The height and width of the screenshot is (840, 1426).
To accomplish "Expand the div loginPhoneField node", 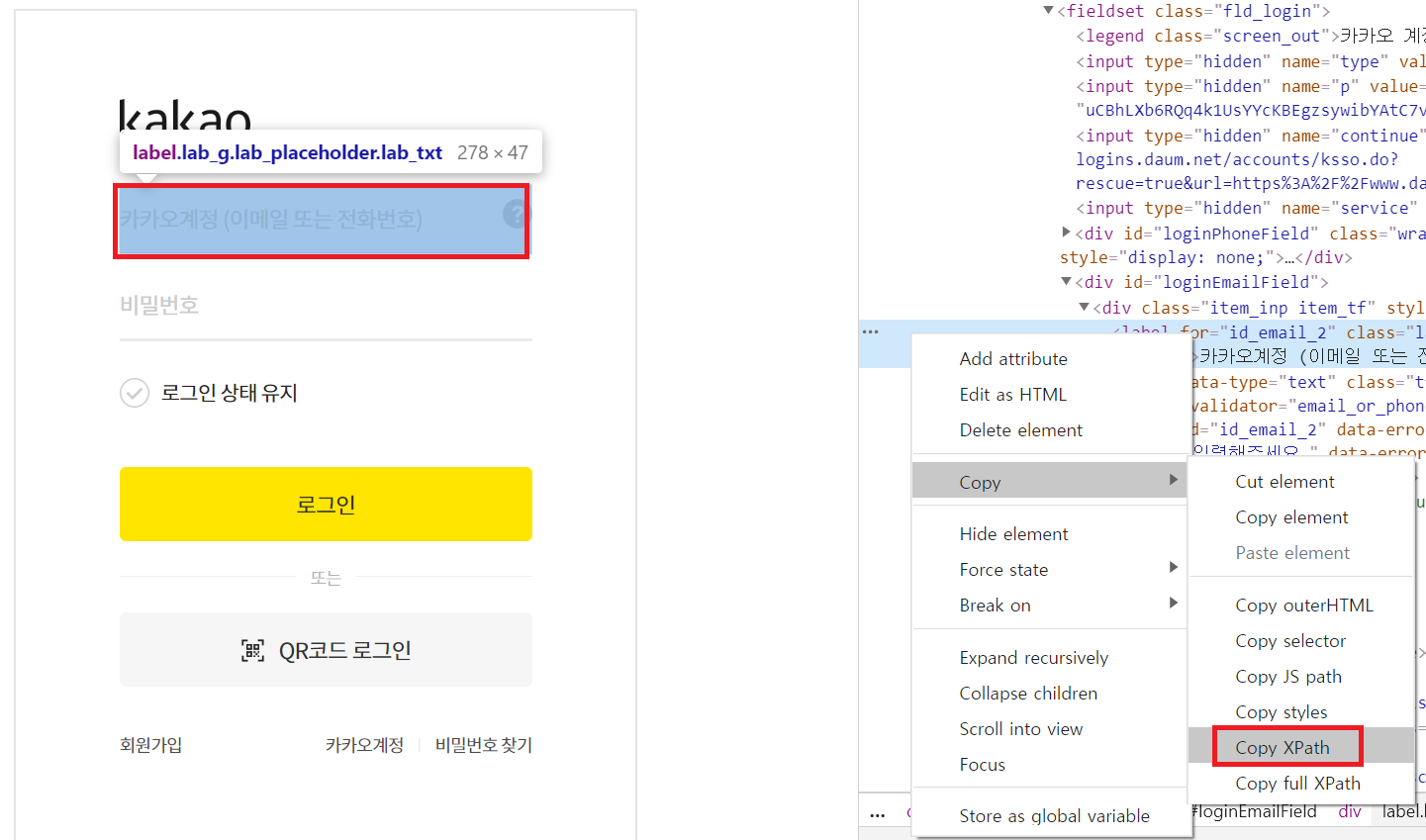I will (x=1066, y=233).
